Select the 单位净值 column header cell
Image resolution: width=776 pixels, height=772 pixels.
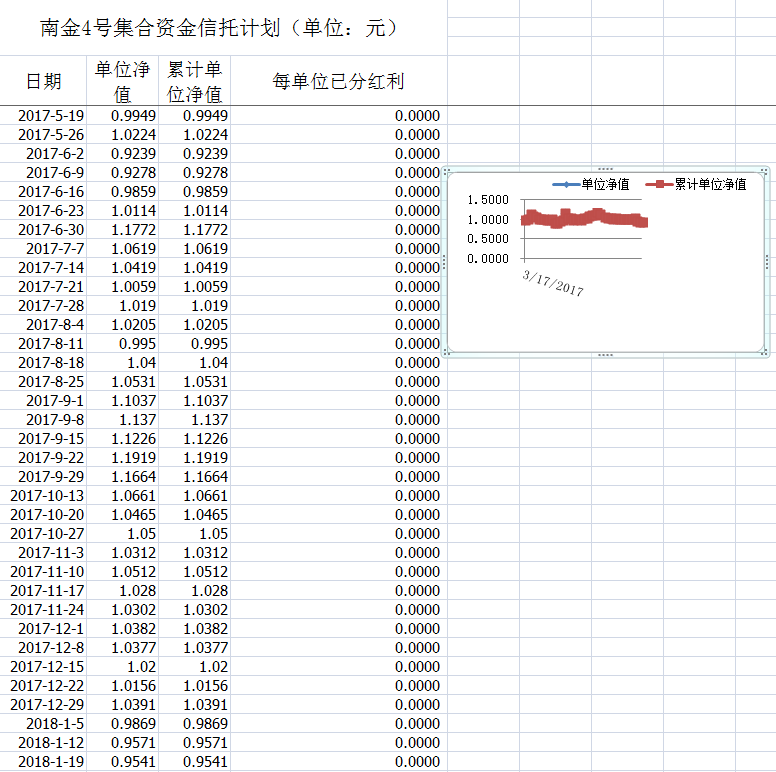coord(123,81)
